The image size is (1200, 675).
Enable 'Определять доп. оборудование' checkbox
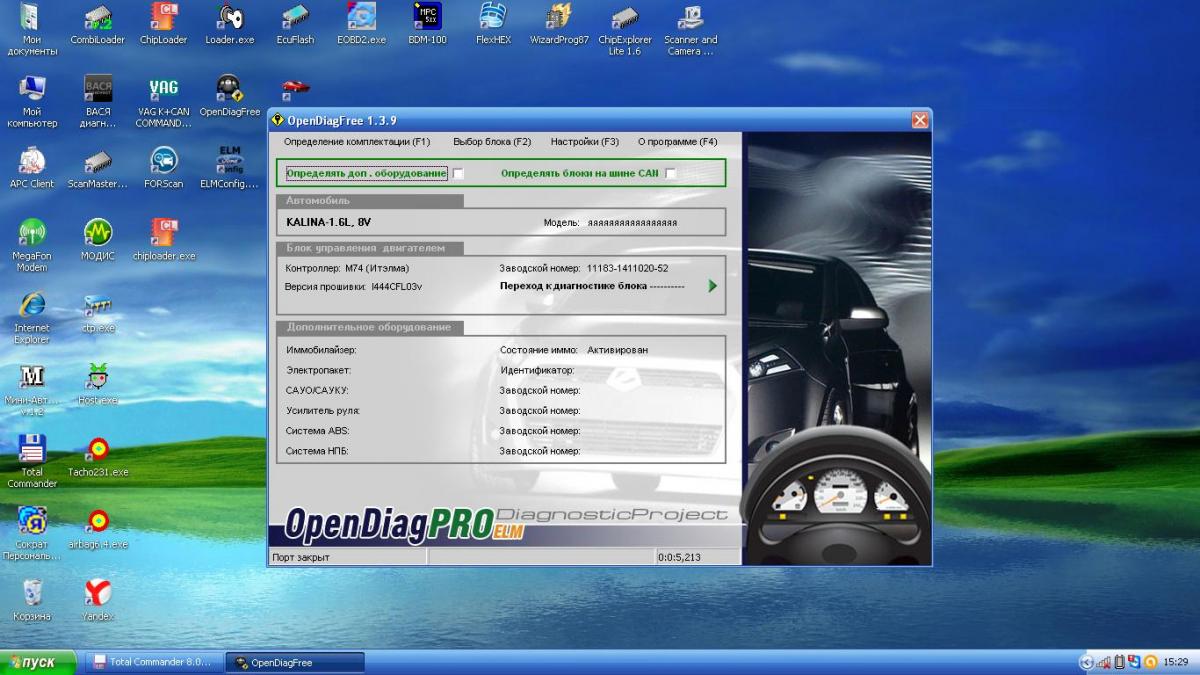458,174
